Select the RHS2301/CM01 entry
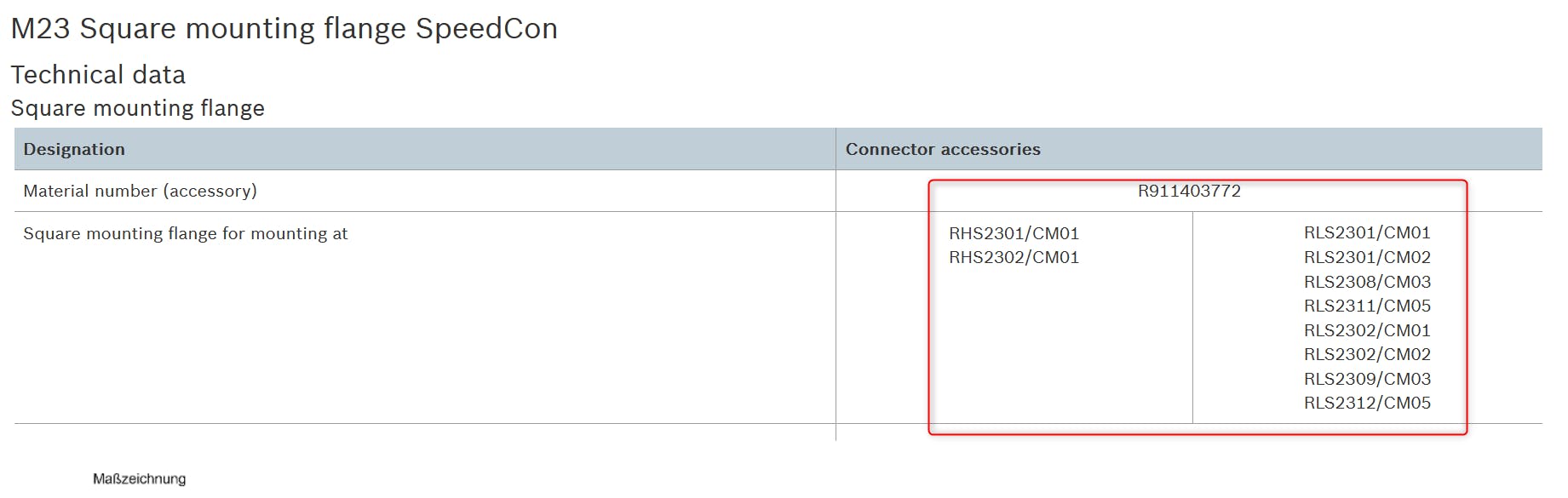The width and height of the screenshot is (1568, 498). coord(1014,233)
